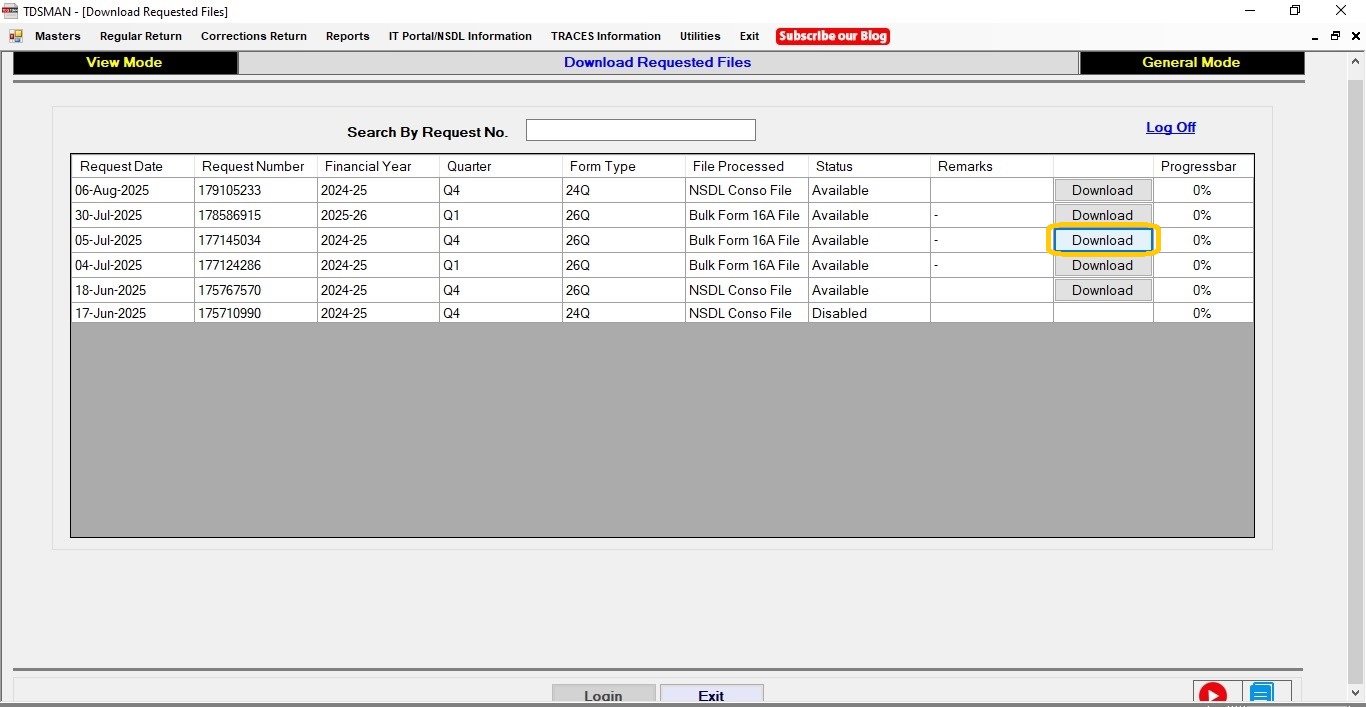Restore the inner MDI child window
The image size is (1366, 707).
tap(1335, 36)
